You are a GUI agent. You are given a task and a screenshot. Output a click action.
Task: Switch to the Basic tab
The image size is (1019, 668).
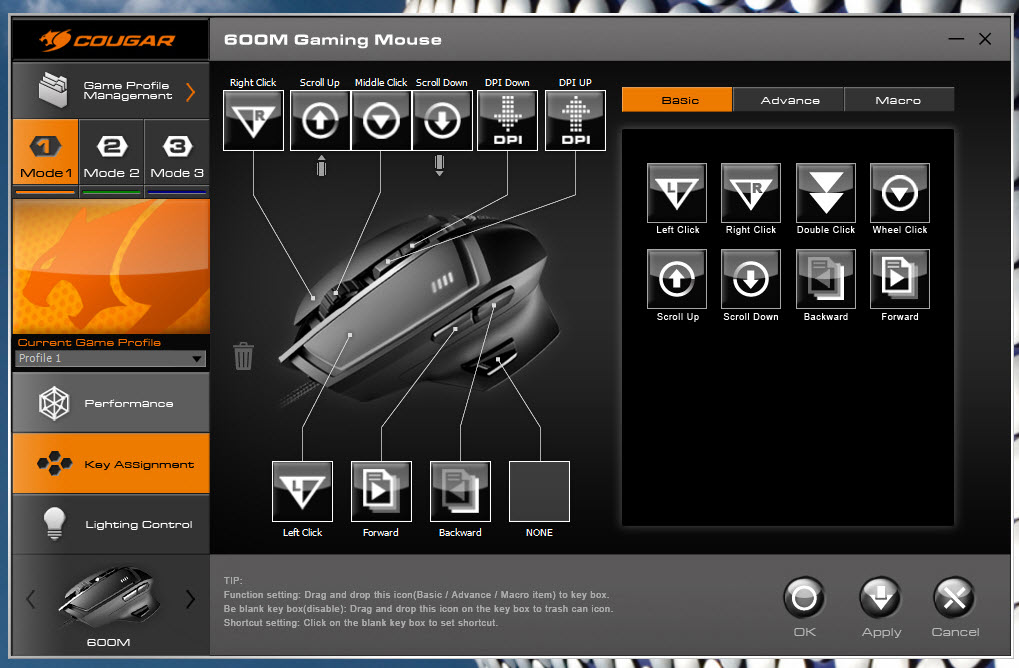coord(677,99)
